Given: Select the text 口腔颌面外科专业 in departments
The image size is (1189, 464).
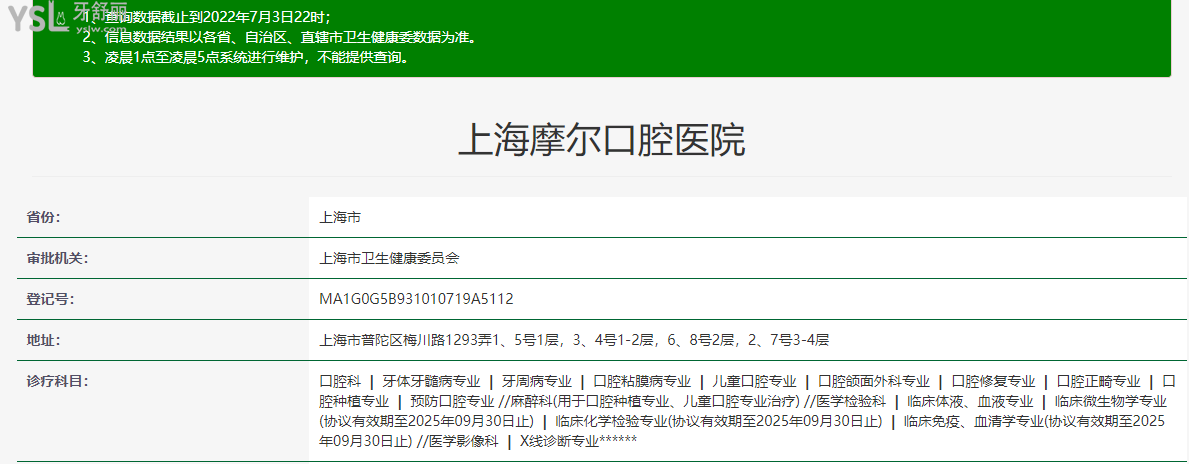Looking at the screenshot, I should click(874, 381).
